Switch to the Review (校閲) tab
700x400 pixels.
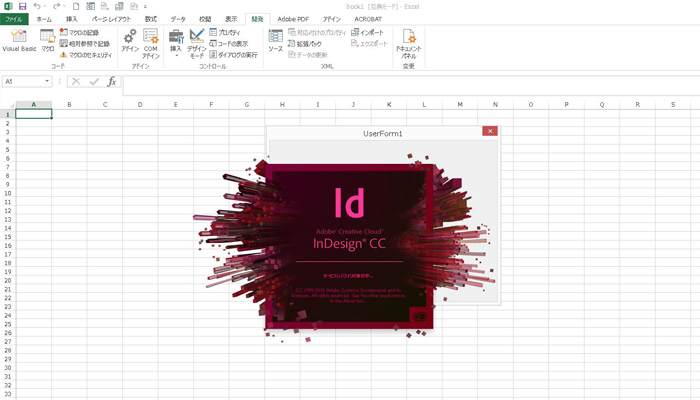205,19
